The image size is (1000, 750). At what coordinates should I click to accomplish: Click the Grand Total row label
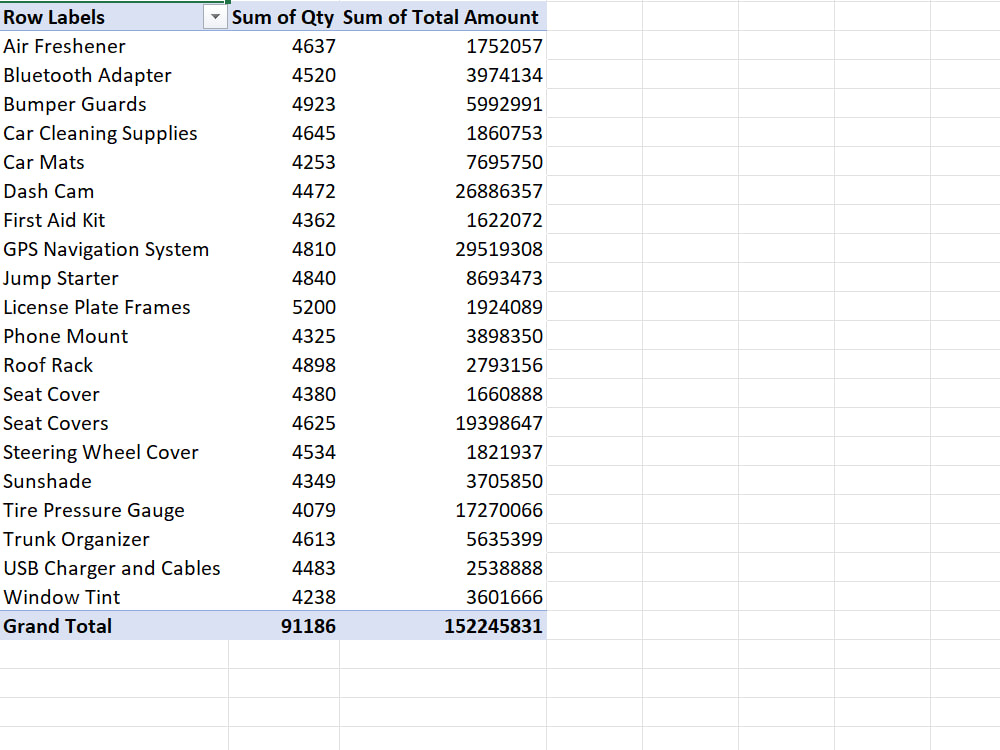[57, 626]
